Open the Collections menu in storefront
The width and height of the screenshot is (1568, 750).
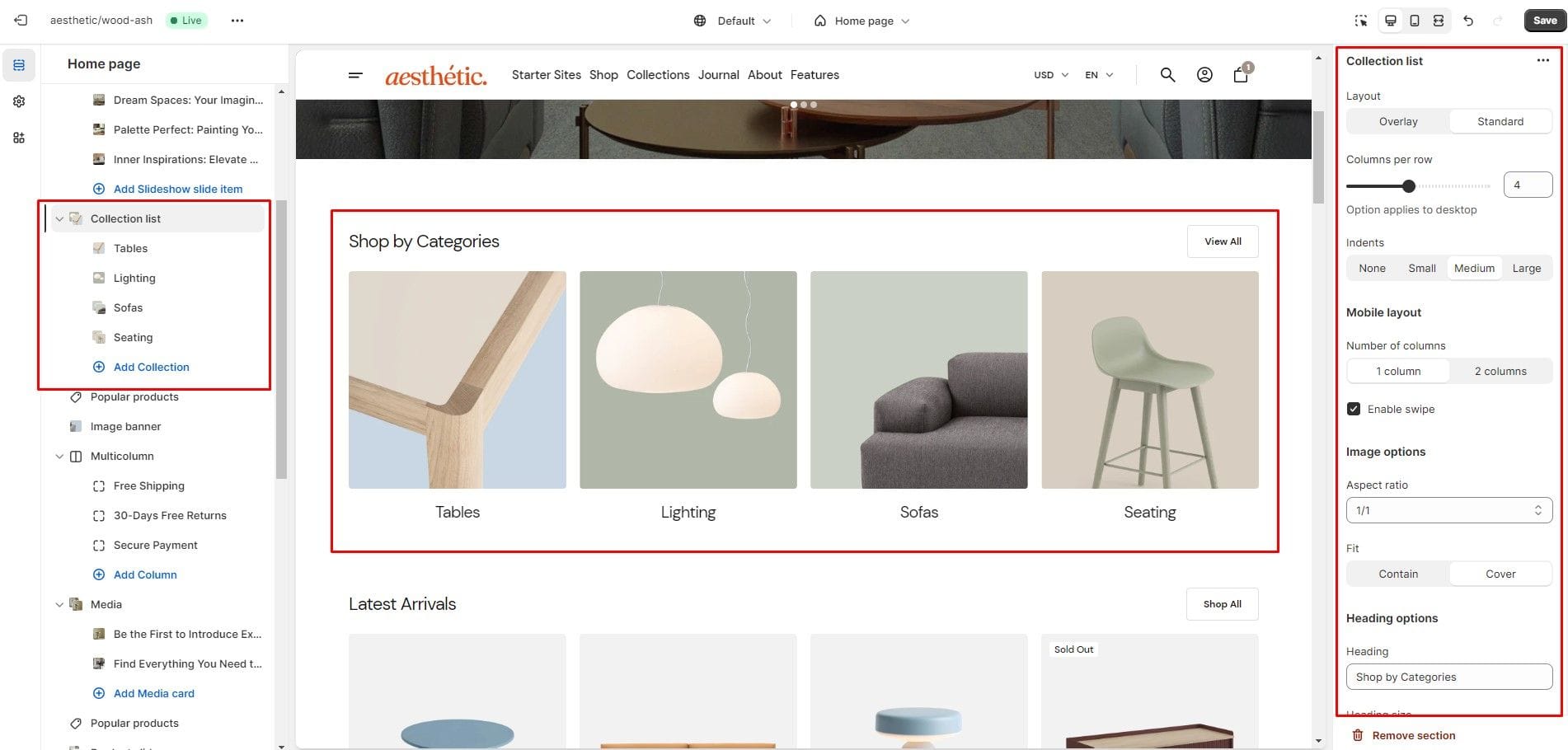pyautogui.click(x=658, y=75)
